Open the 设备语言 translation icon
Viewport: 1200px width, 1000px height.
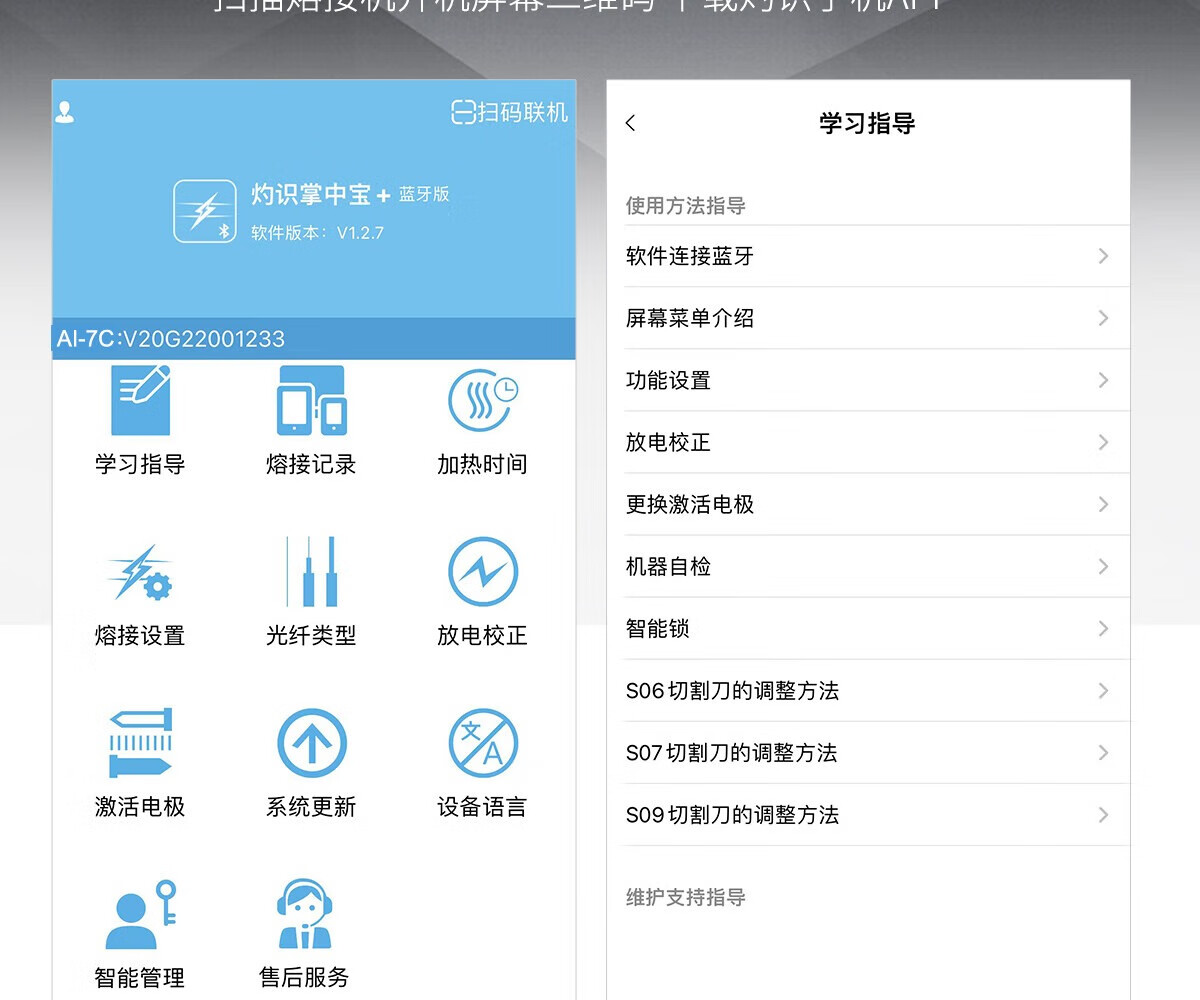[x=483, y=743]
